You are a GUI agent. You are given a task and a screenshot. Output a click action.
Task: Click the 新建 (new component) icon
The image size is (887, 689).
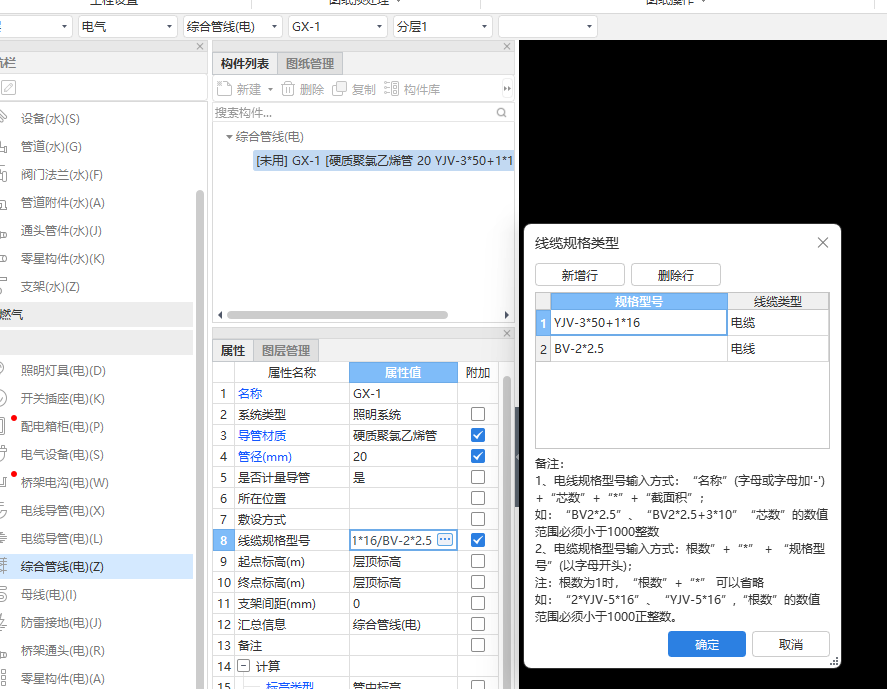click(225, 89)
